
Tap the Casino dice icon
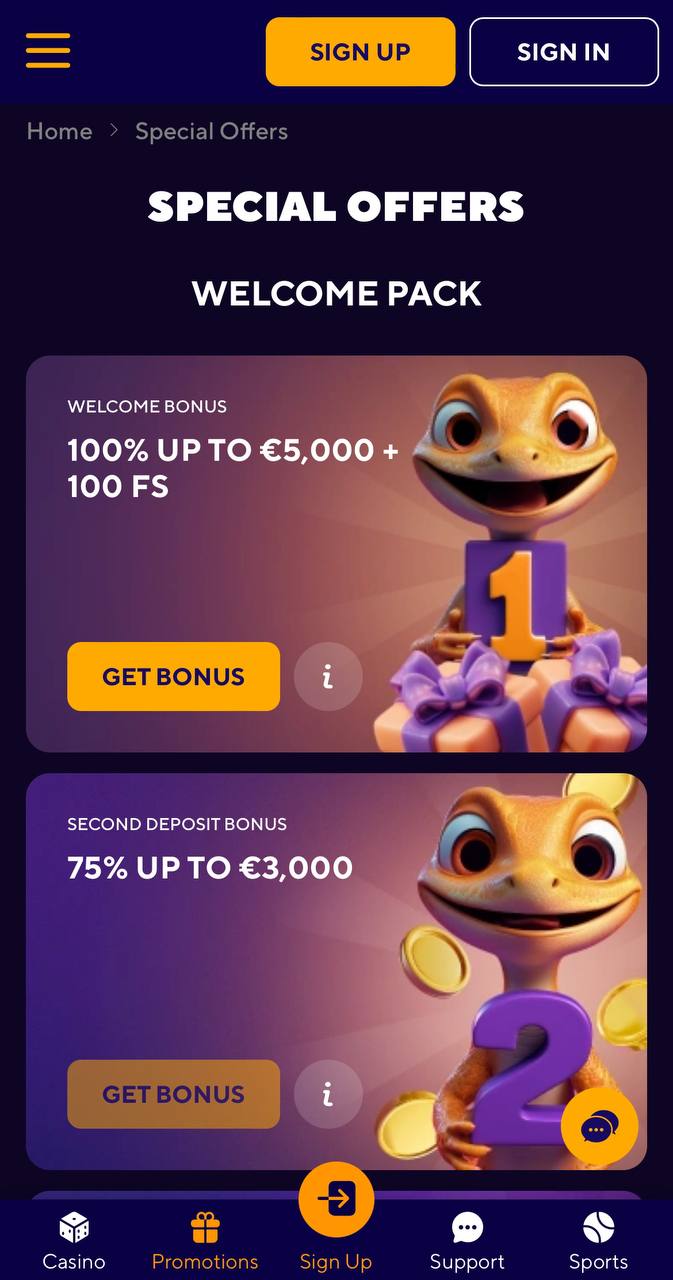[x=74, y=1226]
